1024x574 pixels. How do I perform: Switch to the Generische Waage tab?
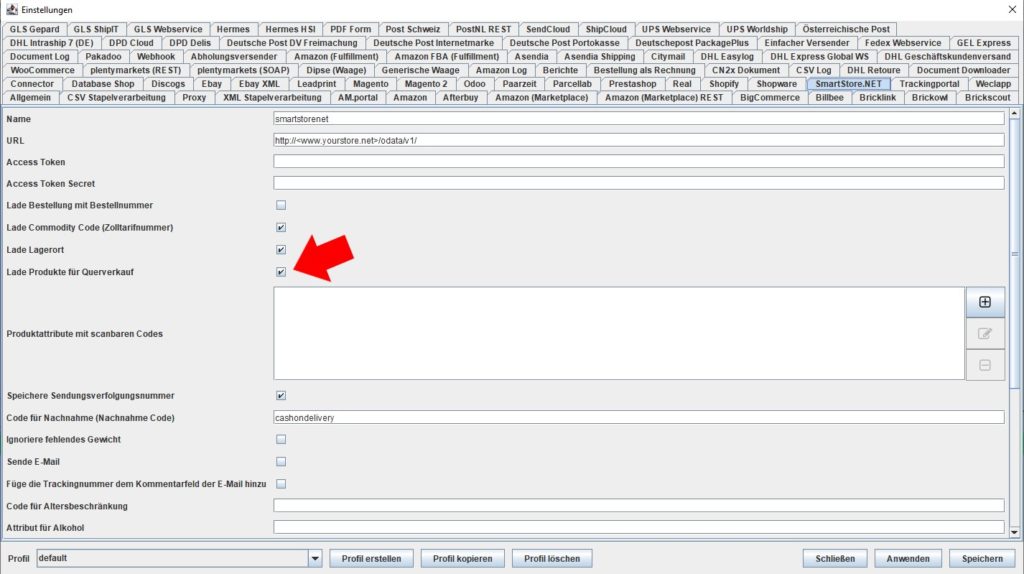click(421, 70)
